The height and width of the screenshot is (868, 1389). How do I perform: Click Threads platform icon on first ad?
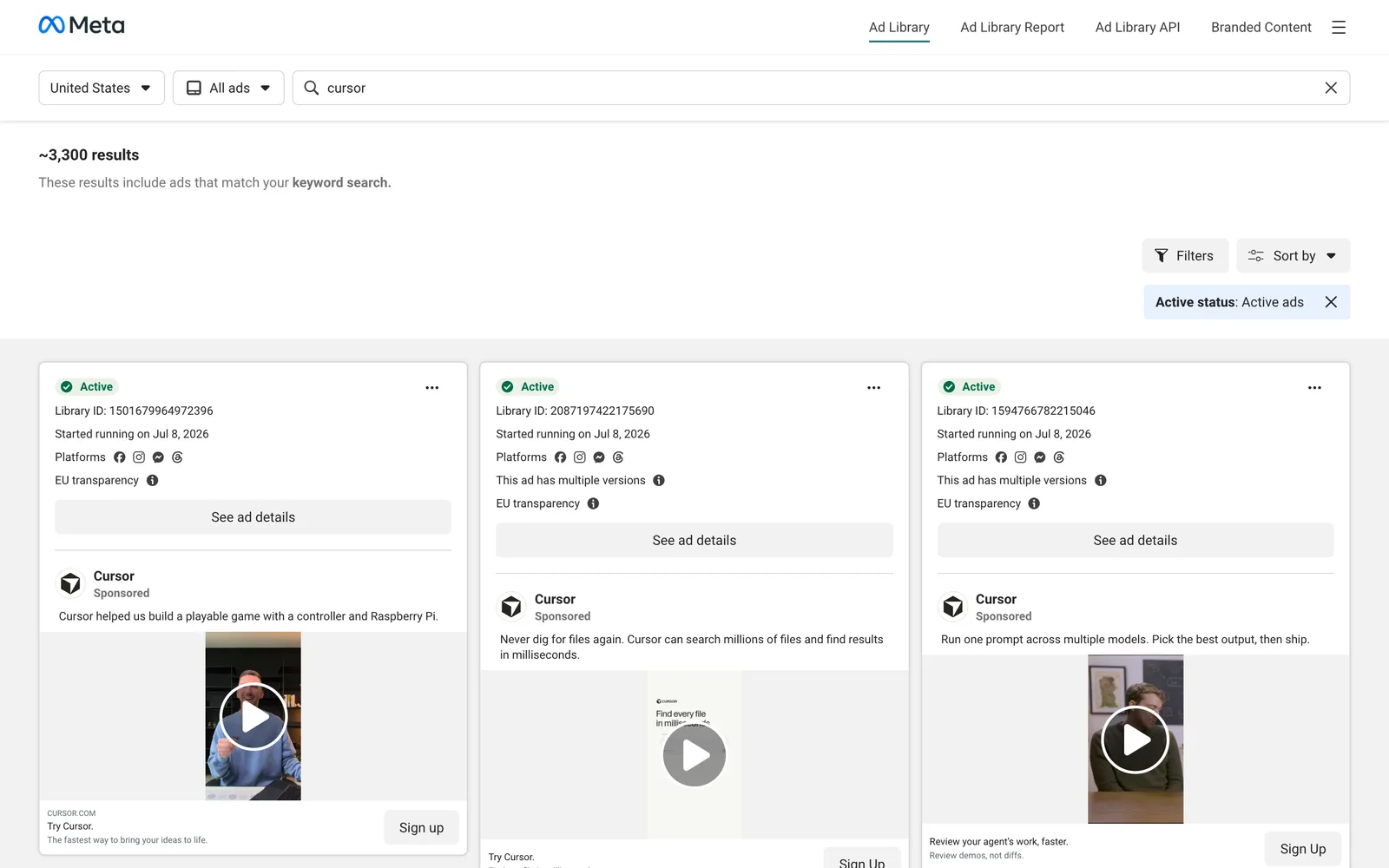(177, 457)
